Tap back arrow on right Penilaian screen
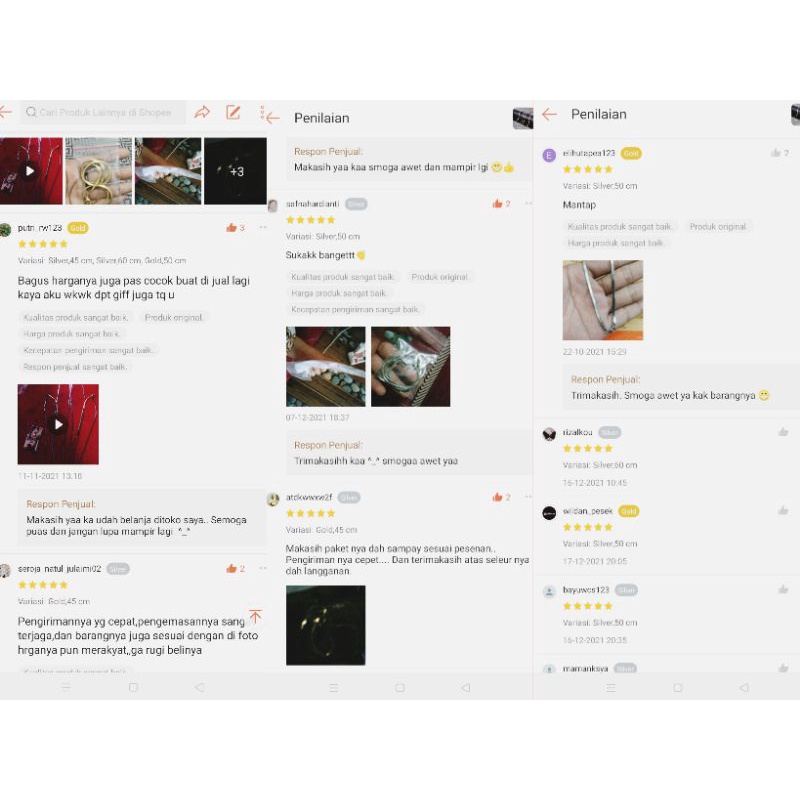 tap(549, 114)
